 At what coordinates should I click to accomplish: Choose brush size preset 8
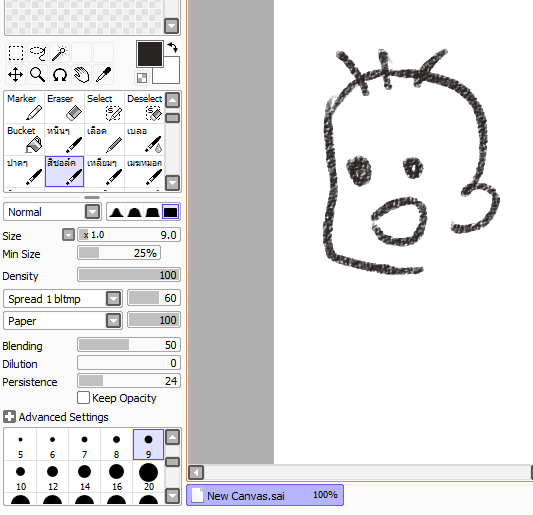[x=116, y=445]
